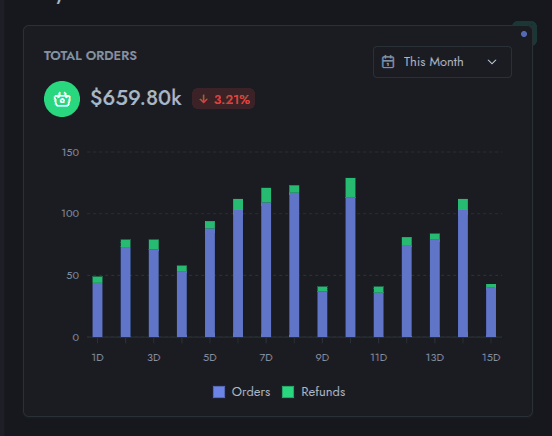This screenshot has width=552, height=436.
Task: Click the 7D bar's green refunds segment
Action: point(266,195)
